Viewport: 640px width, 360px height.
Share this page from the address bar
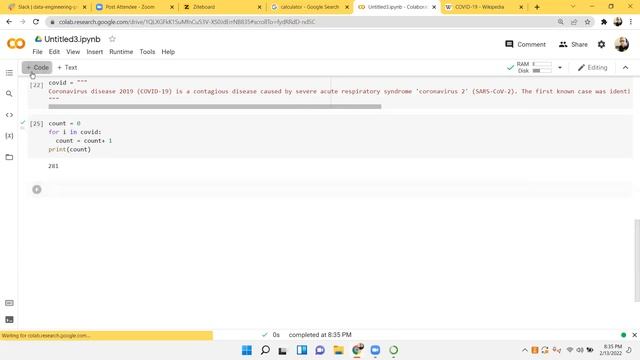pos(574,22)
